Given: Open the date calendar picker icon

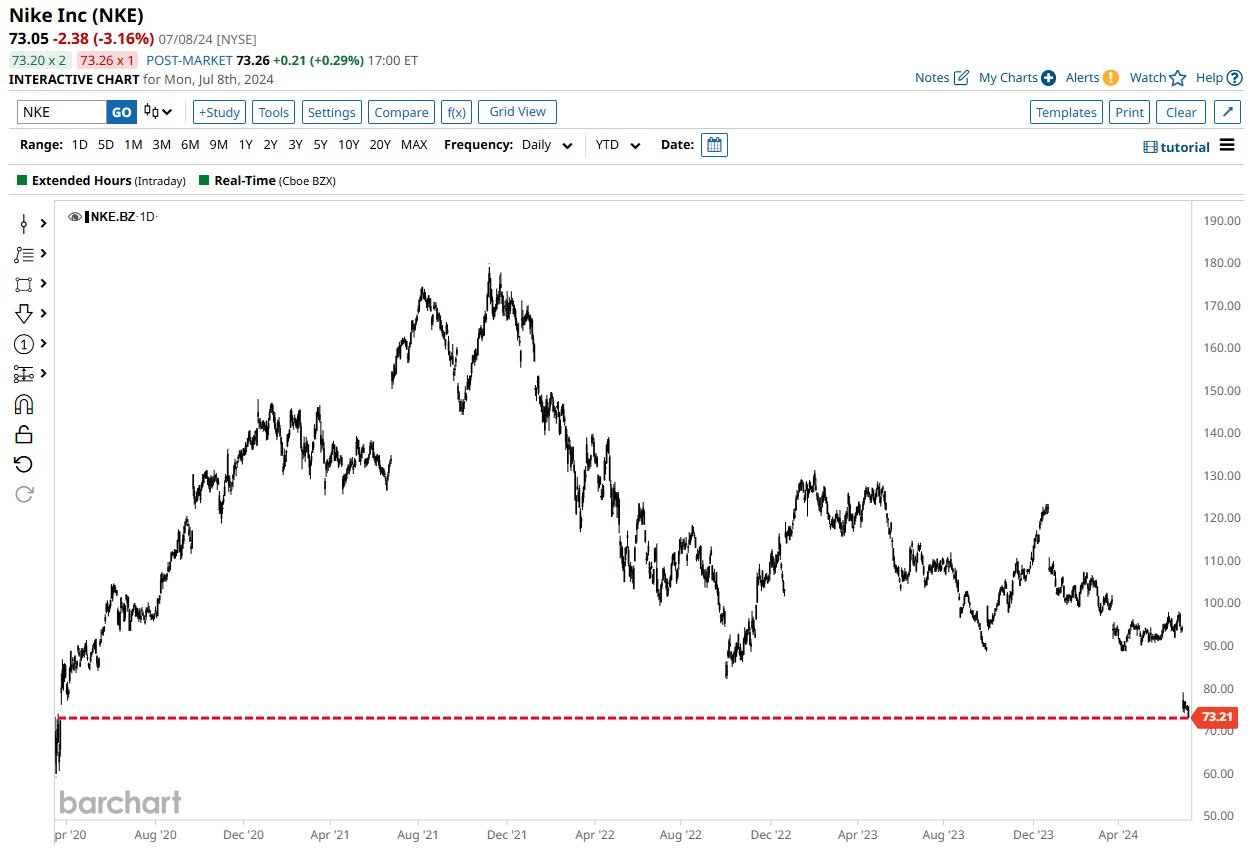Looking at the screenshot, I should click(714, 145).
